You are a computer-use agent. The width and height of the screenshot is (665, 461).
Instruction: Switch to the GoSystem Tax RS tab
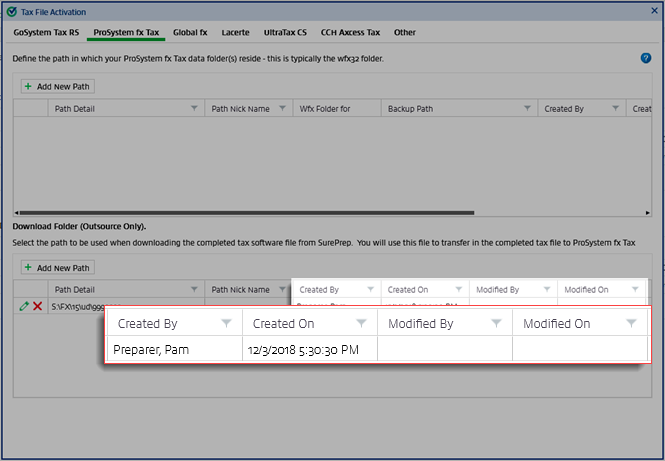click(x=46, y=33)
